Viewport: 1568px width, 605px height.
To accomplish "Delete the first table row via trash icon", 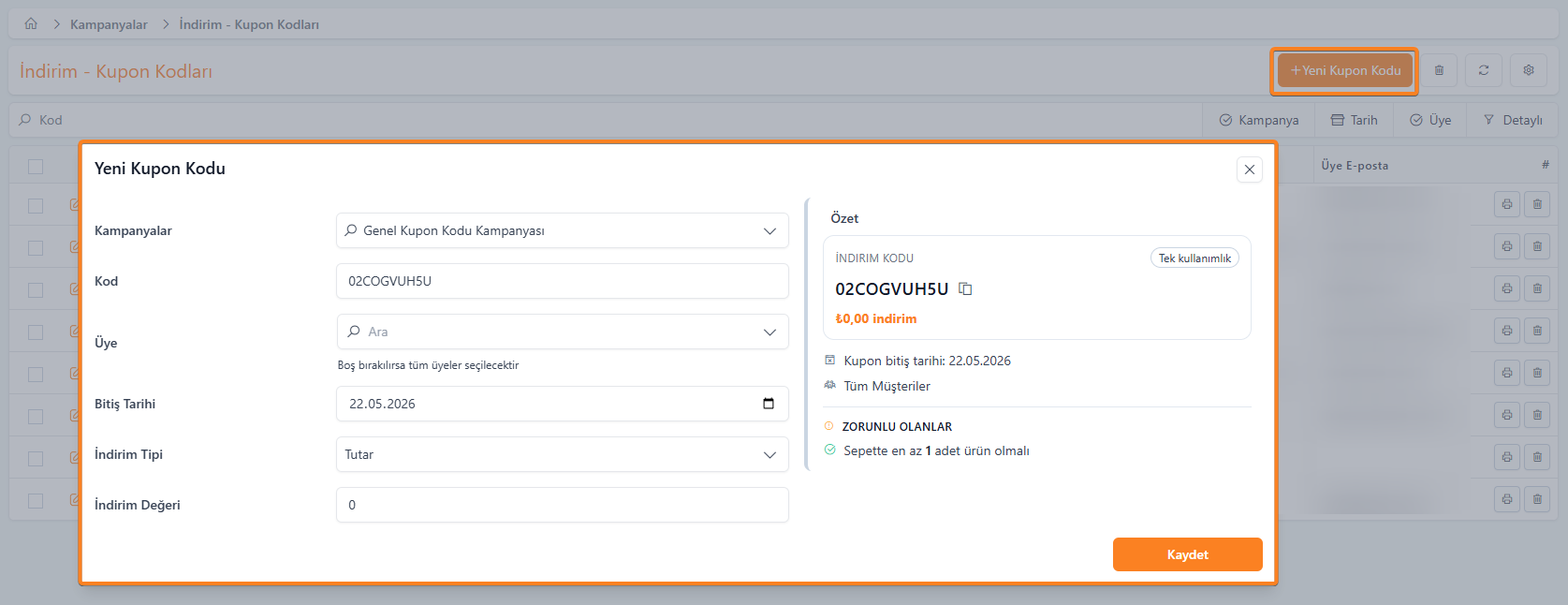I will [x=1537, y=204].
